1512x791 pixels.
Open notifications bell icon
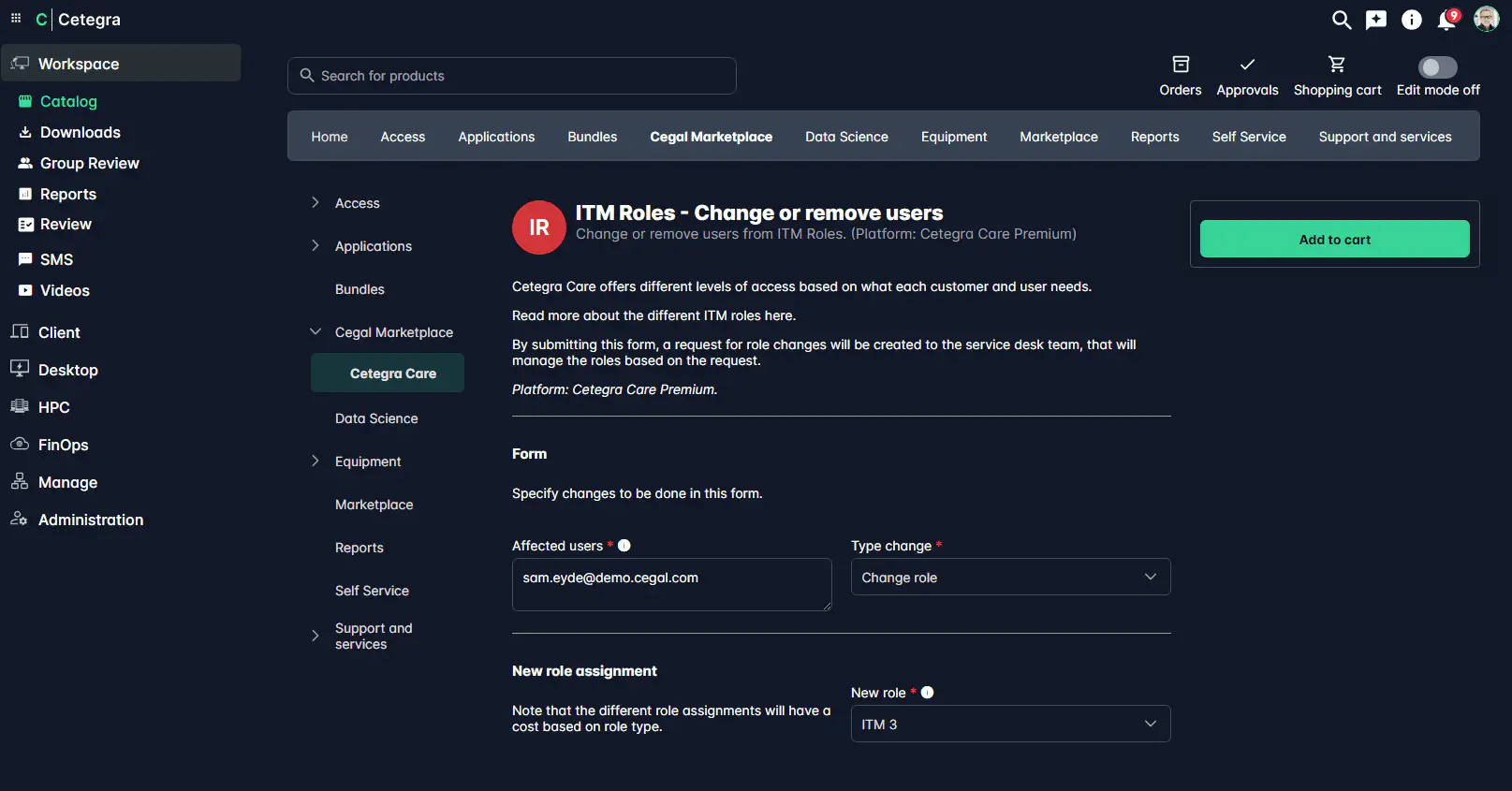[x=1446, y=21]
